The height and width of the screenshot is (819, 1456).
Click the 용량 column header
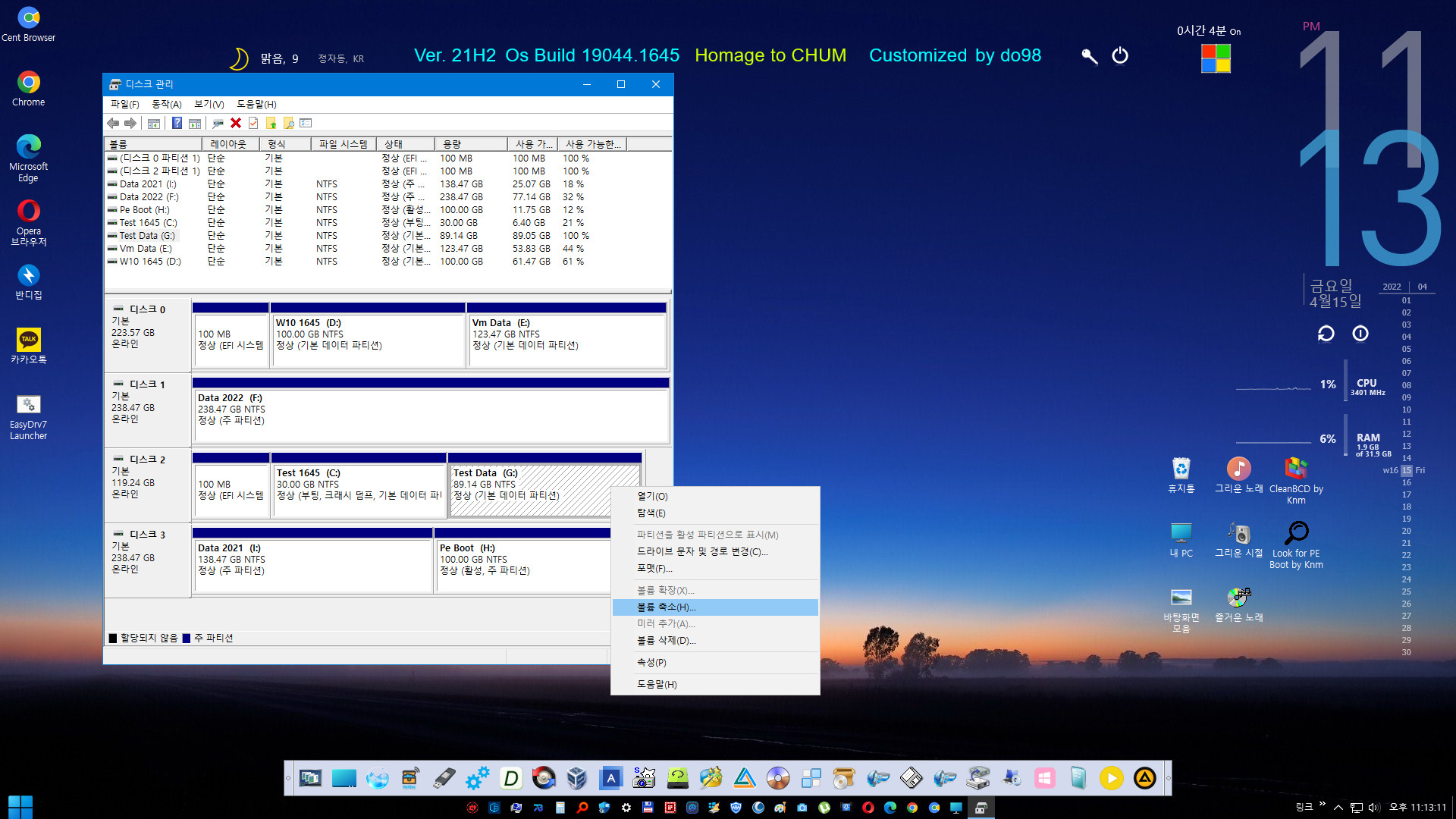pos(471,144)
